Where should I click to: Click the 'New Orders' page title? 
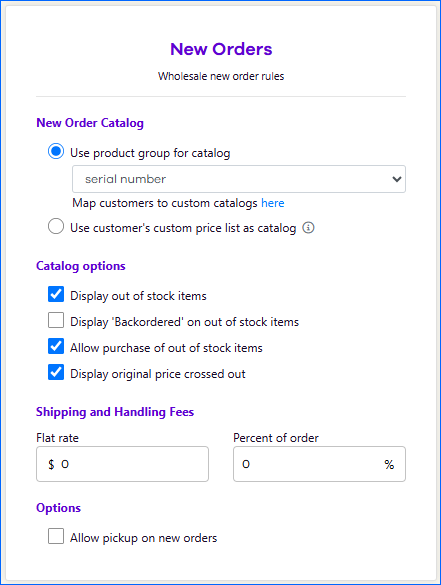pos(221,49)
